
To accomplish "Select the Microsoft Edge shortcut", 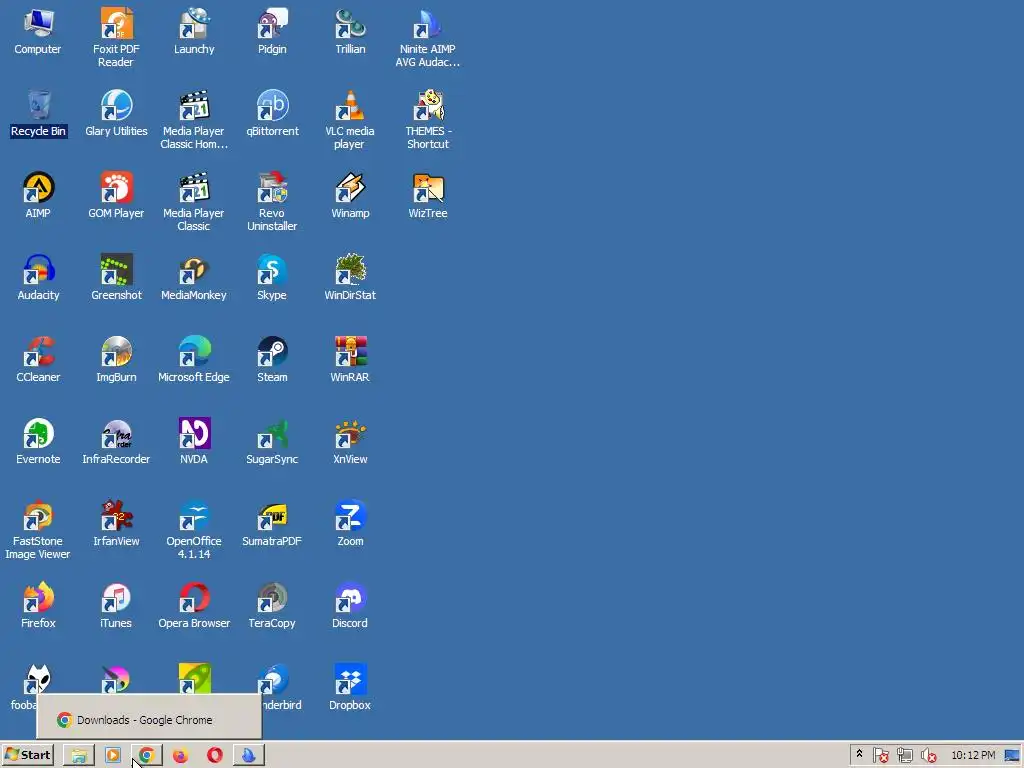I will tap(194, 360).
